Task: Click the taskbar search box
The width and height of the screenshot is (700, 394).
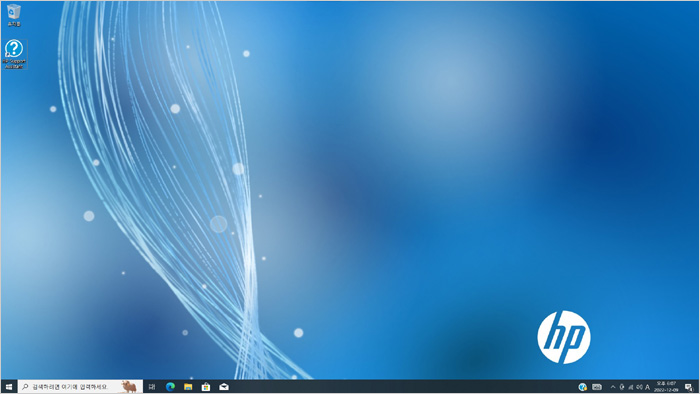Action: [80, 387]
